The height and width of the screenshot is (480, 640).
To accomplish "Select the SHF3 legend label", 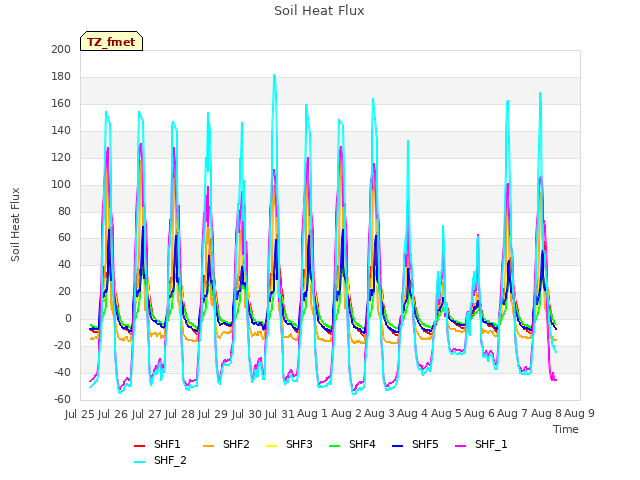I will coord(299,444).
